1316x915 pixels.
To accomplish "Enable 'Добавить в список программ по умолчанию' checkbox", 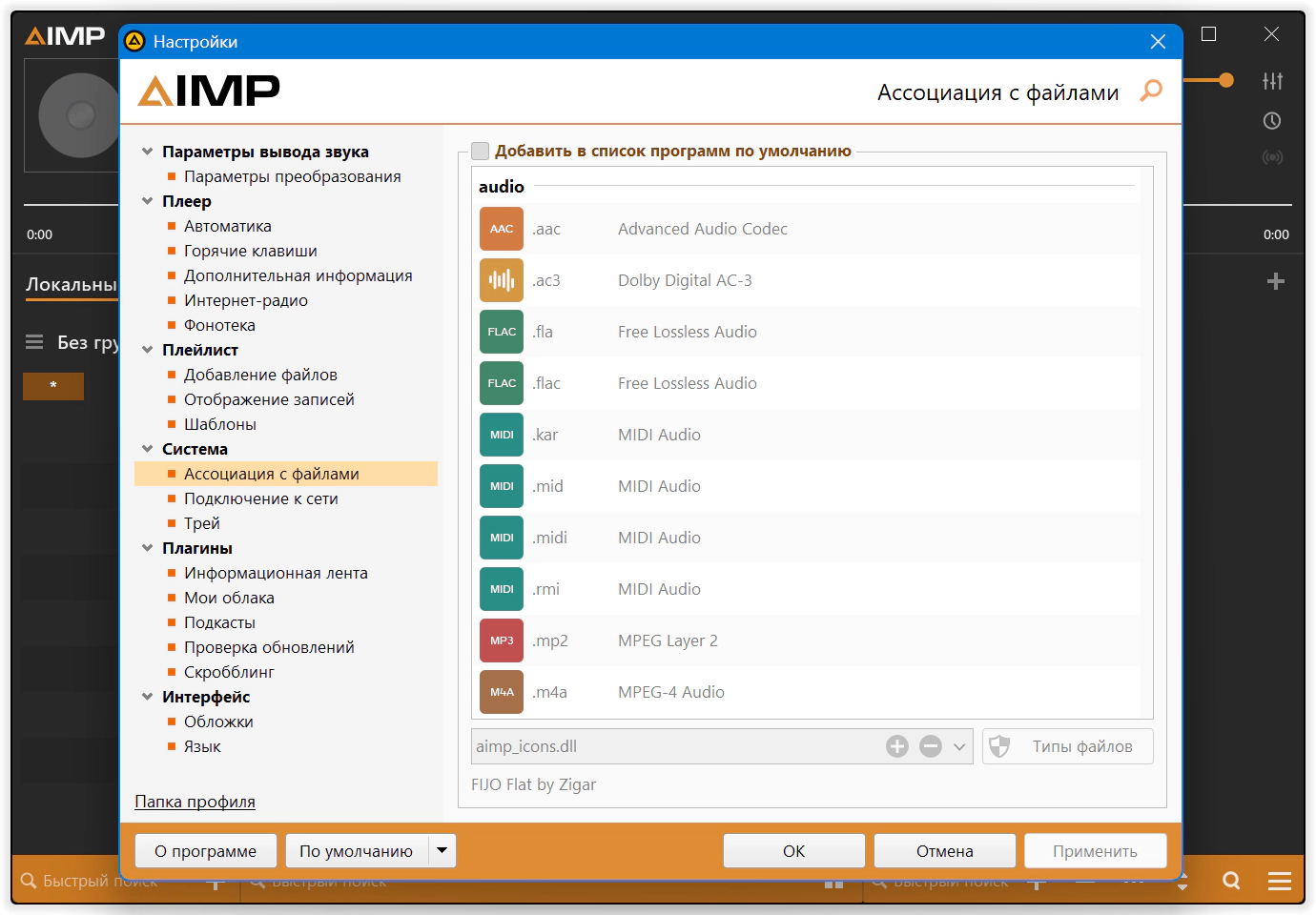I will click(x=481, y=151).
